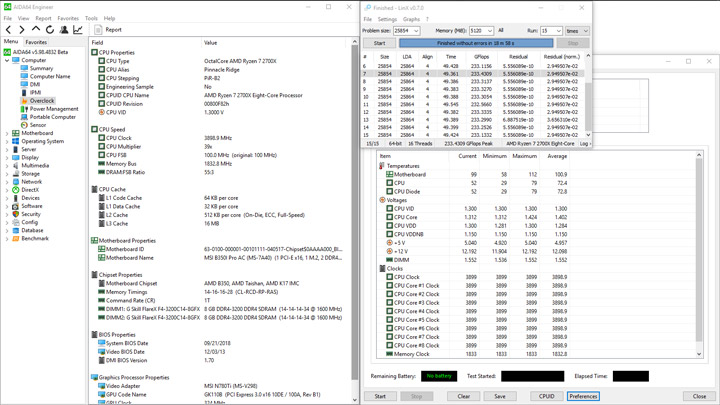Click the Start button beside Clear
This screenshot has width=720, height=405.
tap(380, 396)
